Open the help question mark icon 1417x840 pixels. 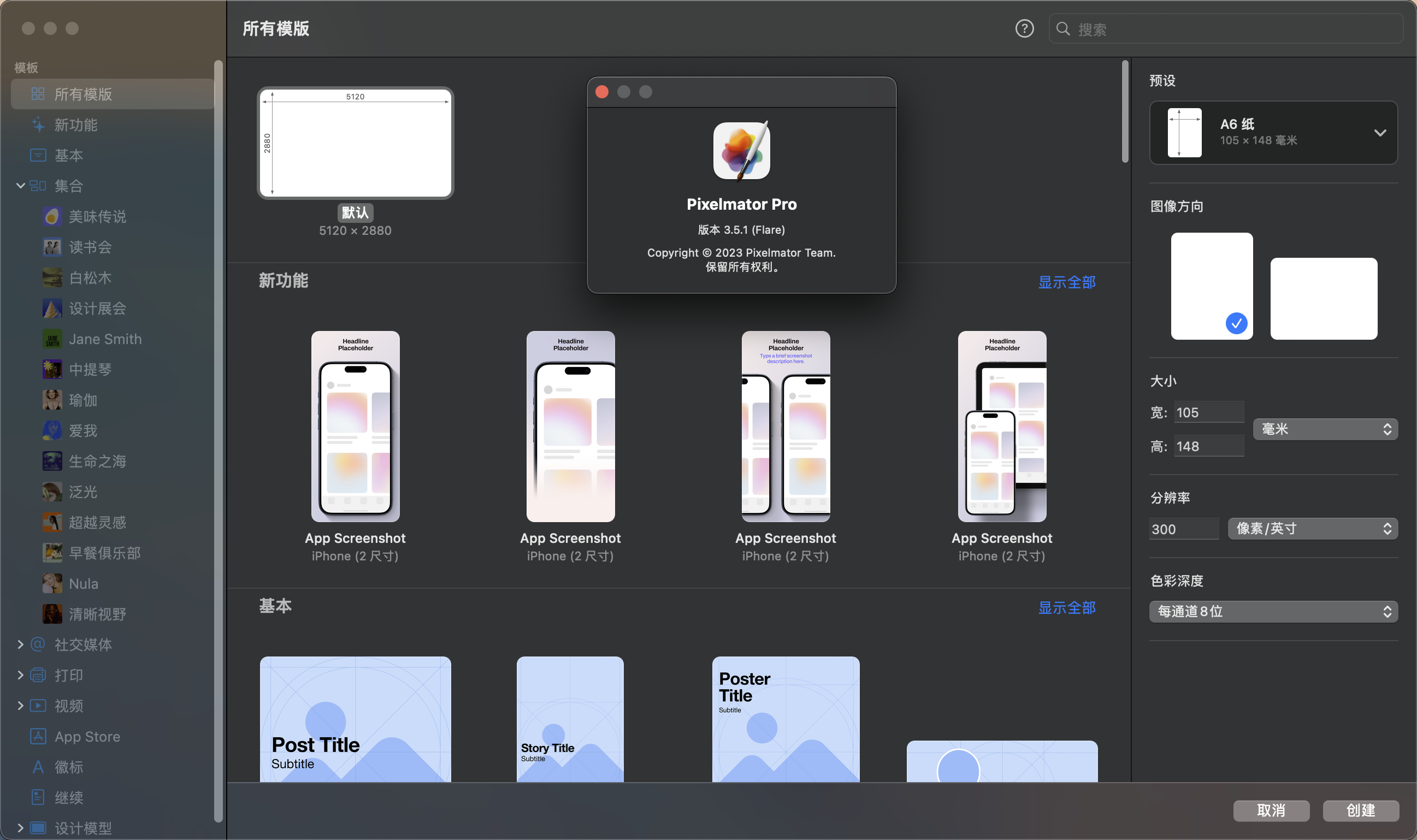pyautogui.click(x=1024, y=28)
